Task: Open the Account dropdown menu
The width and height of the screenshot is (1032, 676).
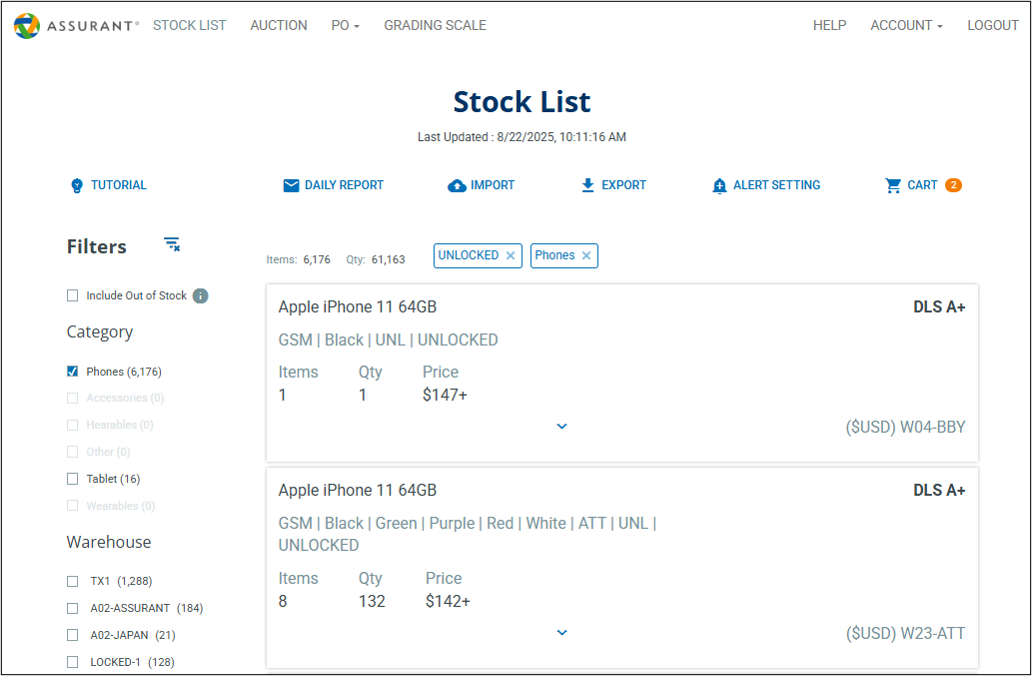Action: tap(906, 26)
